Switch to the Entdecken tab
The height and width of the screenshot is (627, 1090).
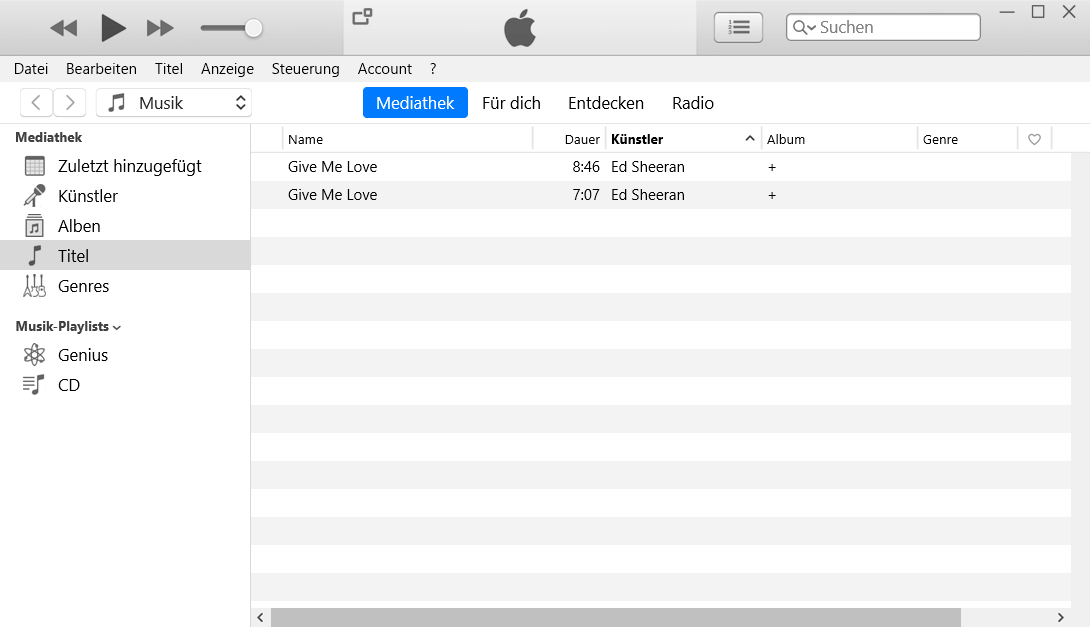coord(605,103)
